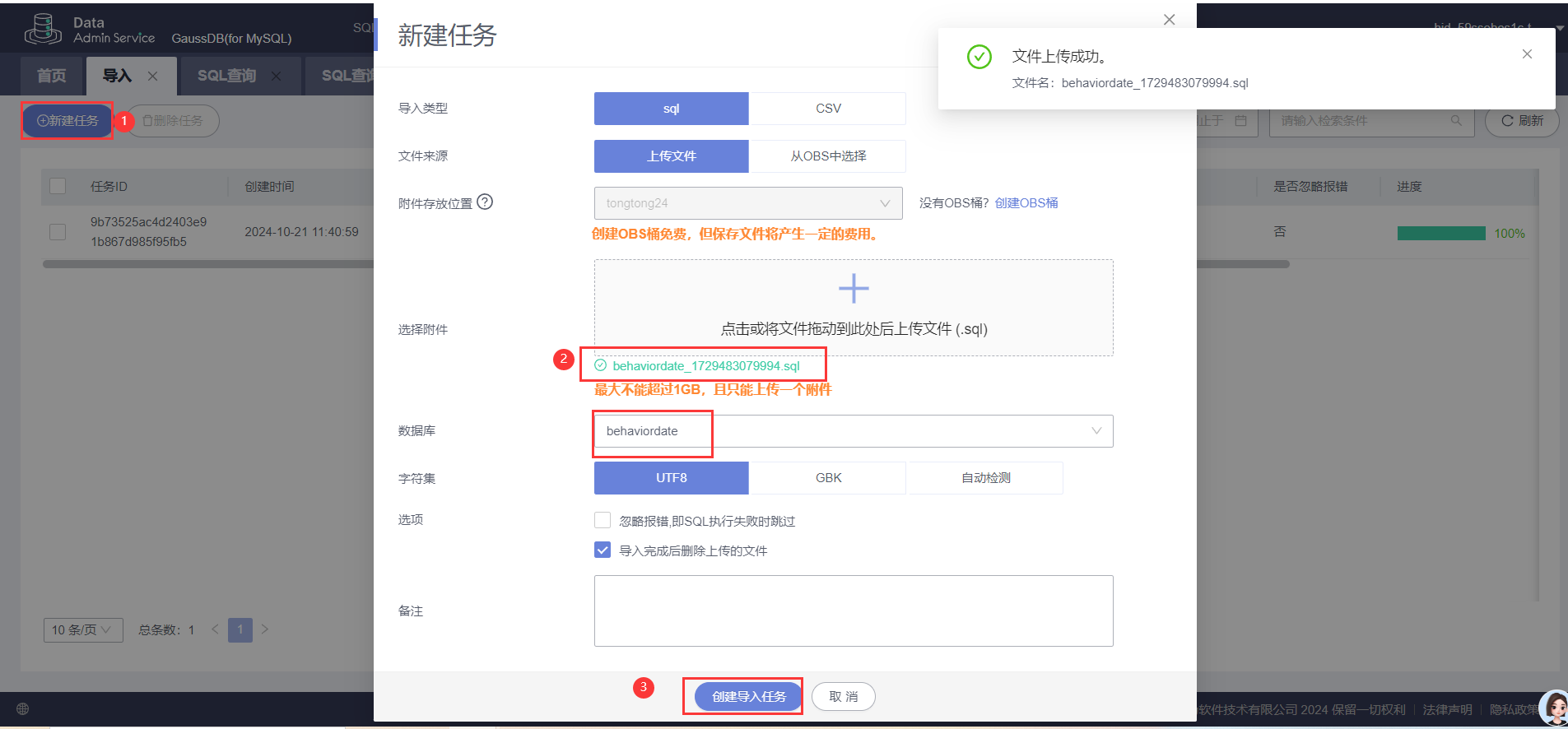The height and width of the screenshot is (729, 1568).
Task: Click the globe language icon in the footer
Action: [23, 709]
